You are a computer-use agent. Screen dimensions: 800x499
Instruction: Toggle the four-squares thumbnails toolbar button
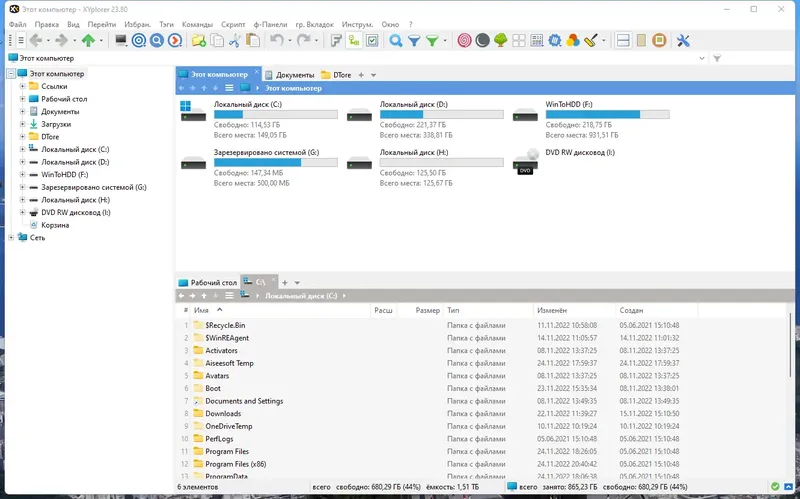coord(518,40)
